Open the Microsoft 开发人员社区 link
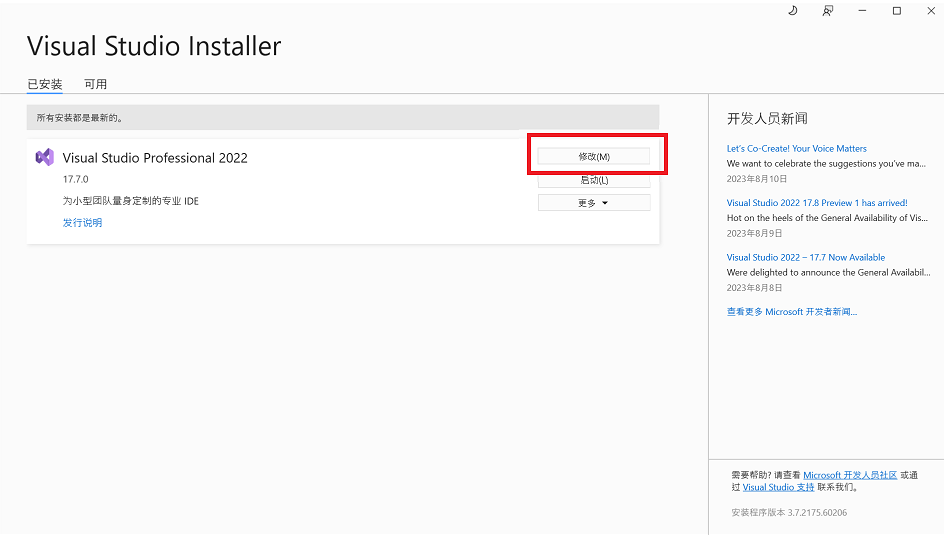 tap(850, 475)
